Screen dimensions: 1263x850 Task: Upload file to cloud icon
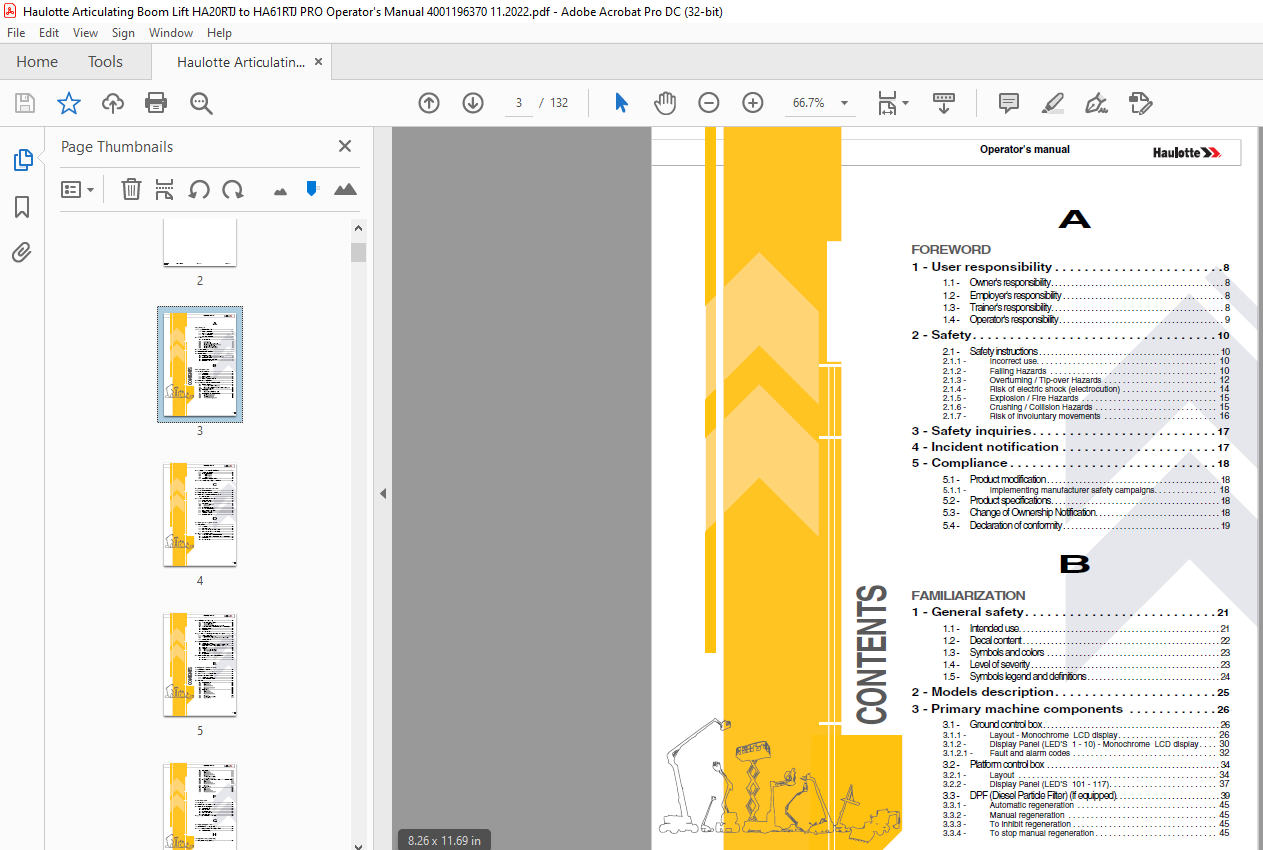113,103
